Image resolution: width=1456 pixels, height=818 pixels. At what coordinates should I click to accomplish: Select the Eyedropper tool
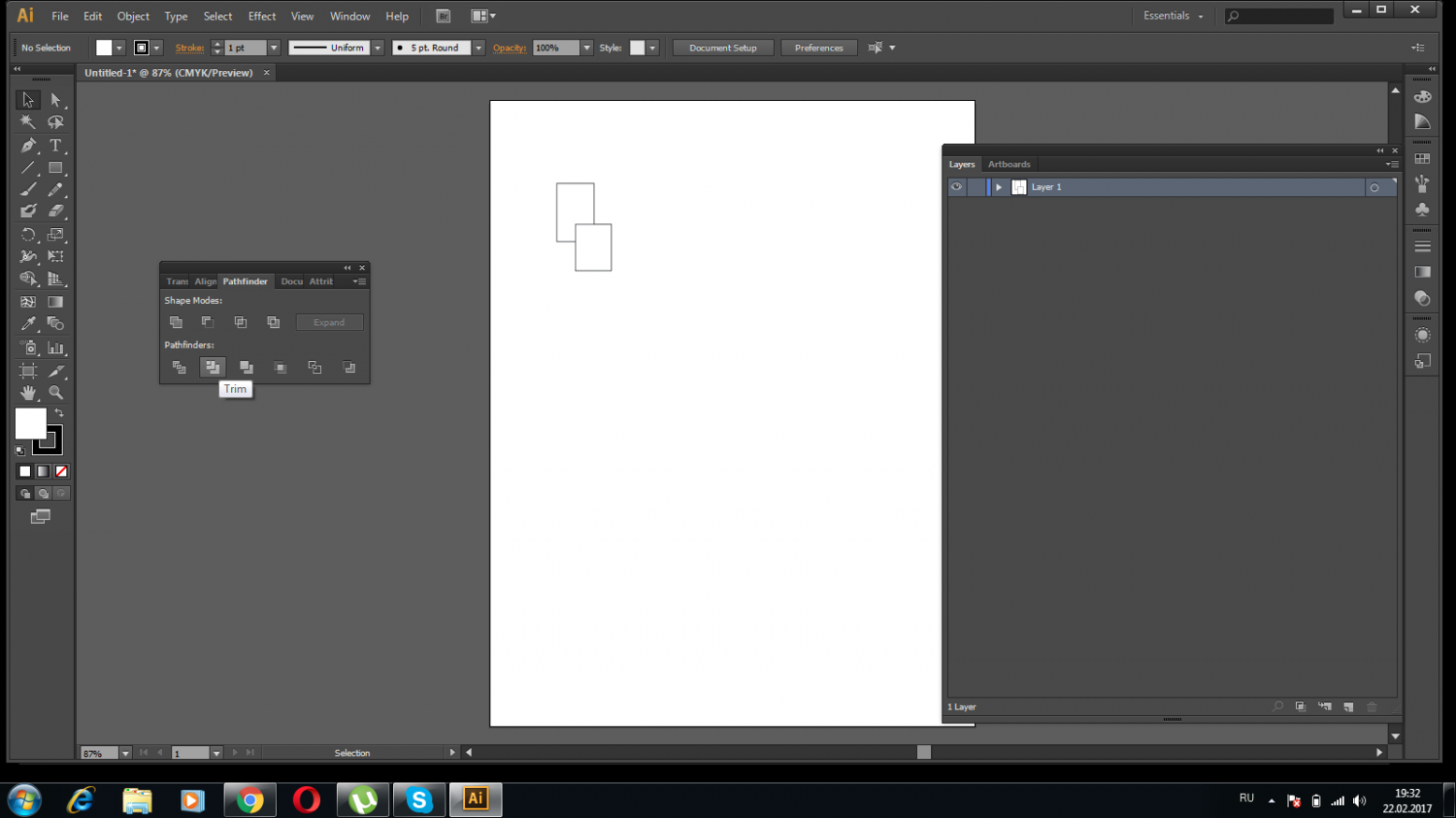click(28, 324)
